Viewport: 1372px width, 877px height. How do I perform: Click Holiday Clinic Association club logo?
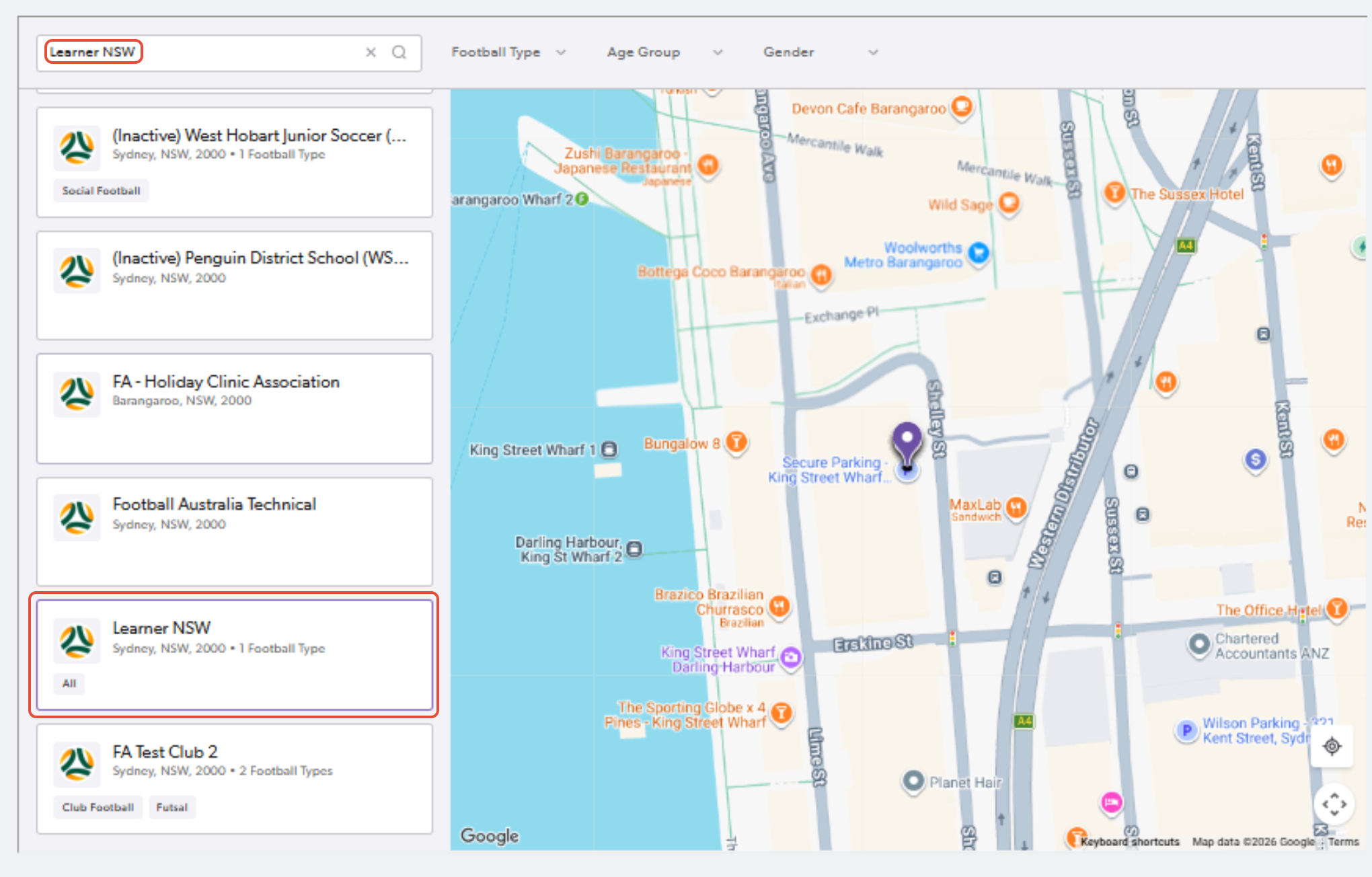pyautogui.click(x=77, y=395)
